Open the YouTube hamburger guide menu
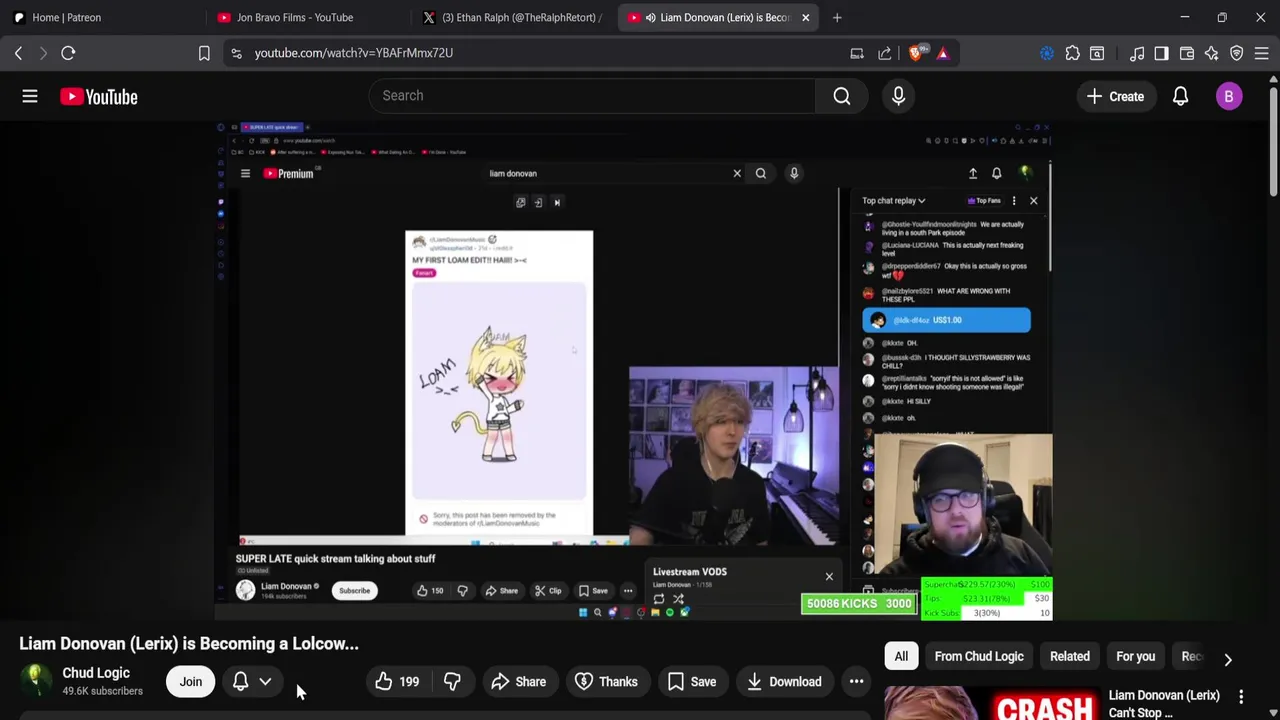The image size is (1280, 720). click(30, 96)
